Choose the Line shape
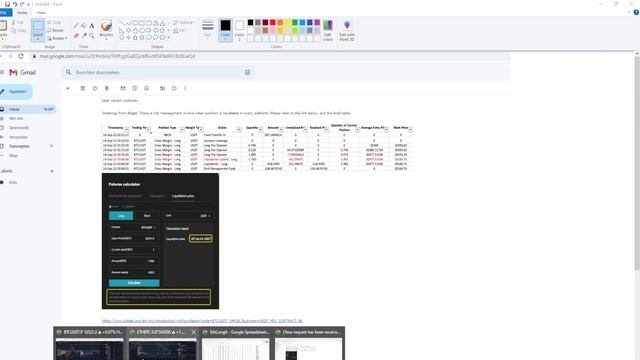Image resolution: width=640 pixels, height=360 pixels. [122, 23]
